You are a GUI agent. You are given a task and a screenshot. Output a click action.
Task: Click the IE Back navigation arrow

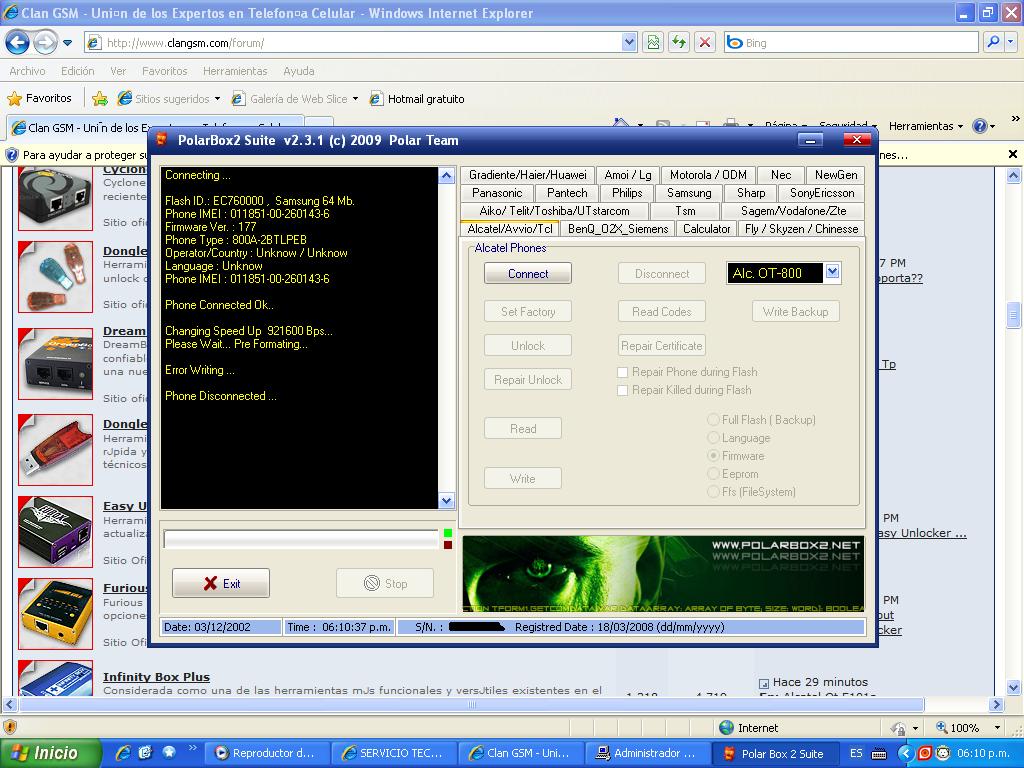click(17, 43)
